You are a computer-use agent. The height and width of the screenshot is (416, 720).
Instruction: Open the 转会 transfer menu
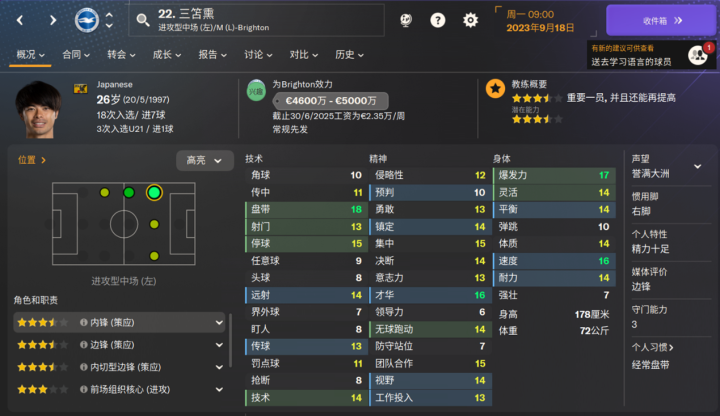(x=120, y=54)
